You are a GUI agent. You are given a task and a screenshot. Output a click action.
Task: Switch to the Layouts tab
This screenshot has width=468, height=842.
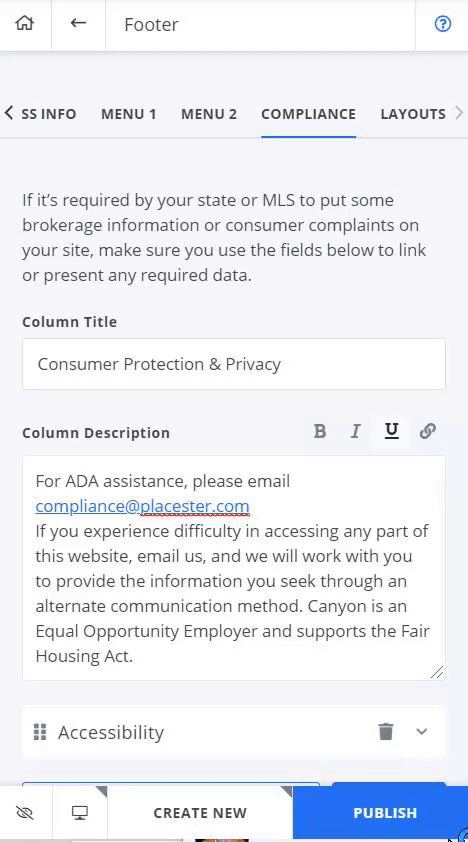coord(413,114)
